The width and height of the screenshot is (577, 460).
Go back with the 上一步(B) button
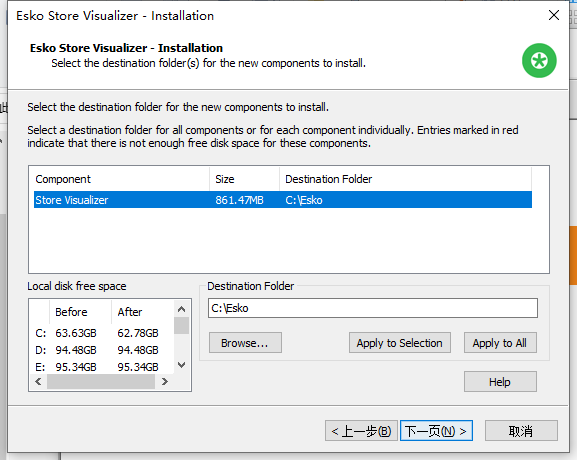tap(361, 431)
